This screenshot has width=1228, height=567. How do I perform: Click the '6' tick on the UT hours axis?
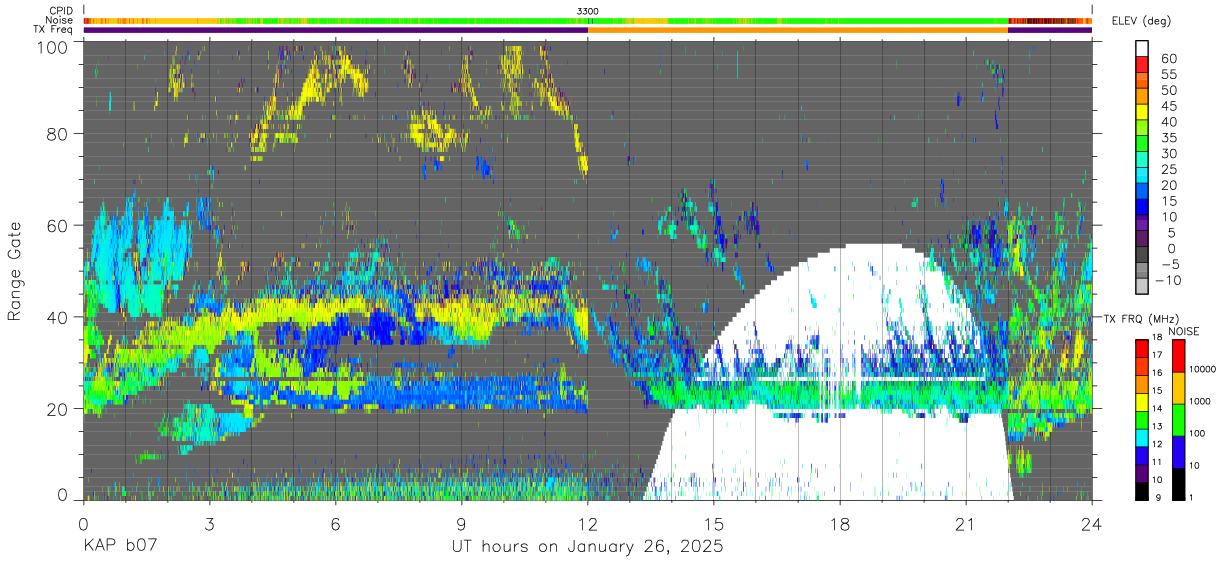click(x=336, y=523)
